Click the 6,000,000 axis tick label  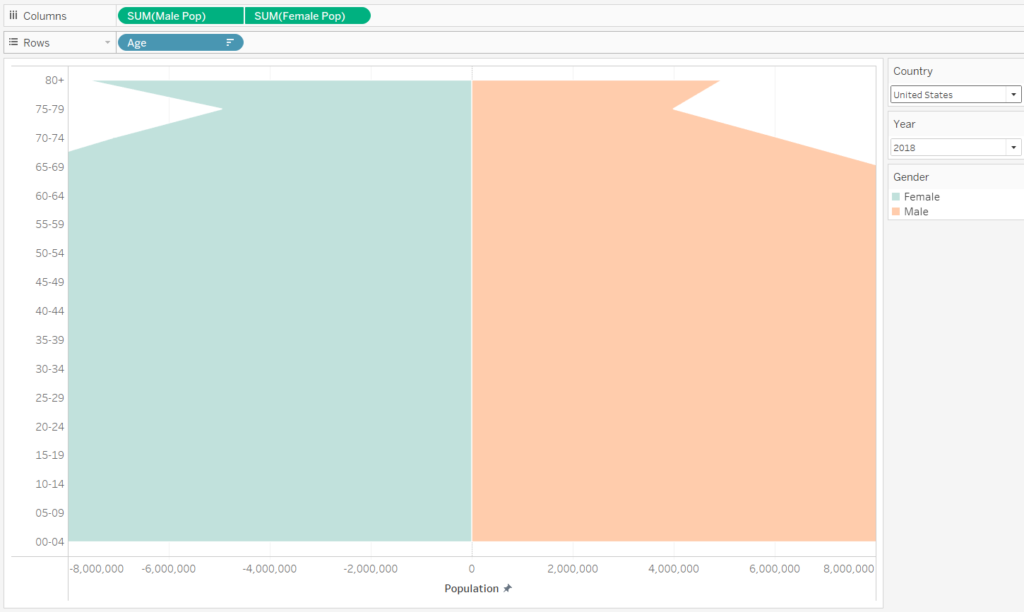pos(775,569)
